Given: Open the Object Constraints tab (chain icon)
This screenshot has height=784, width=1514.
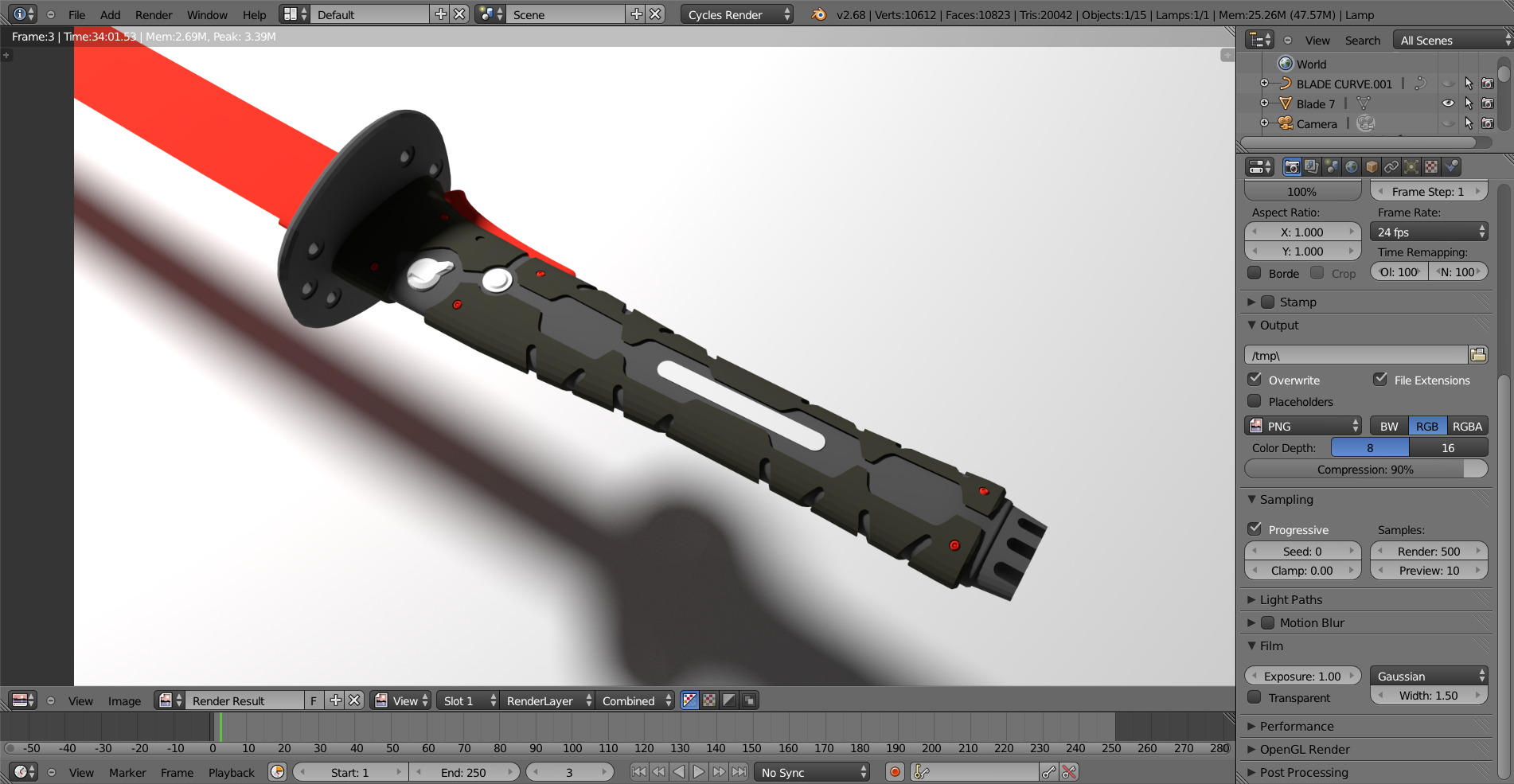Looking at the screenshot, I should point(1391,166).
